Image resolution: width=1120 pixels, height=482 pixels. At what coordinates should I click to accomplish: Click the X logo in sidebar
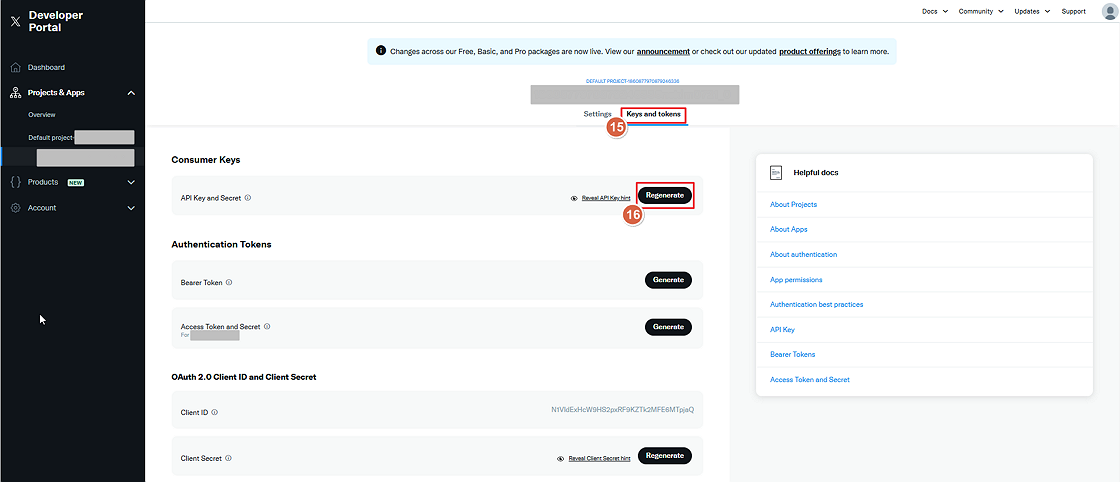[16, 21]
